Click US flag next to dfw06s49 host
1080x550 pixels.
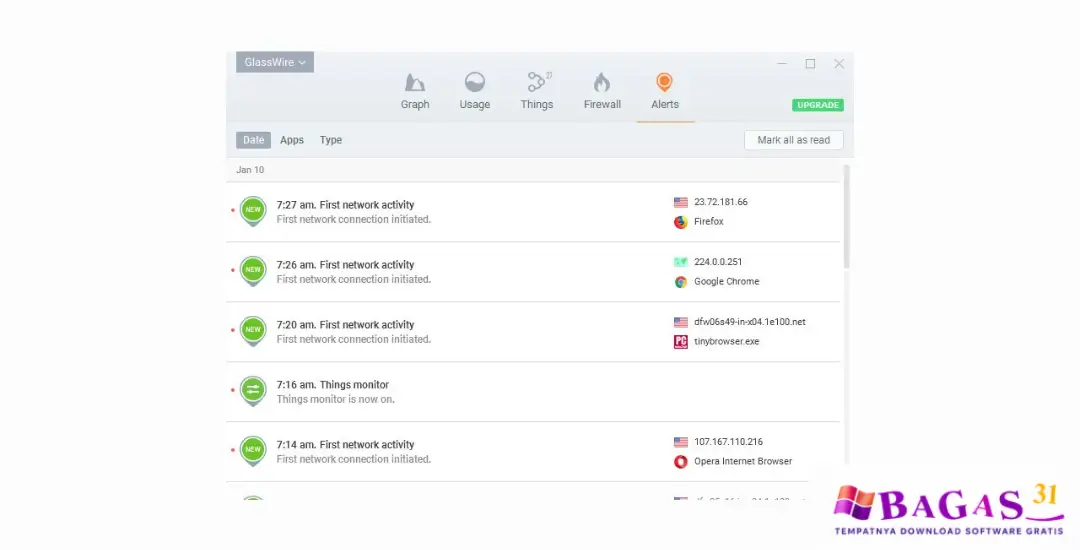click(x=681, y=321)
